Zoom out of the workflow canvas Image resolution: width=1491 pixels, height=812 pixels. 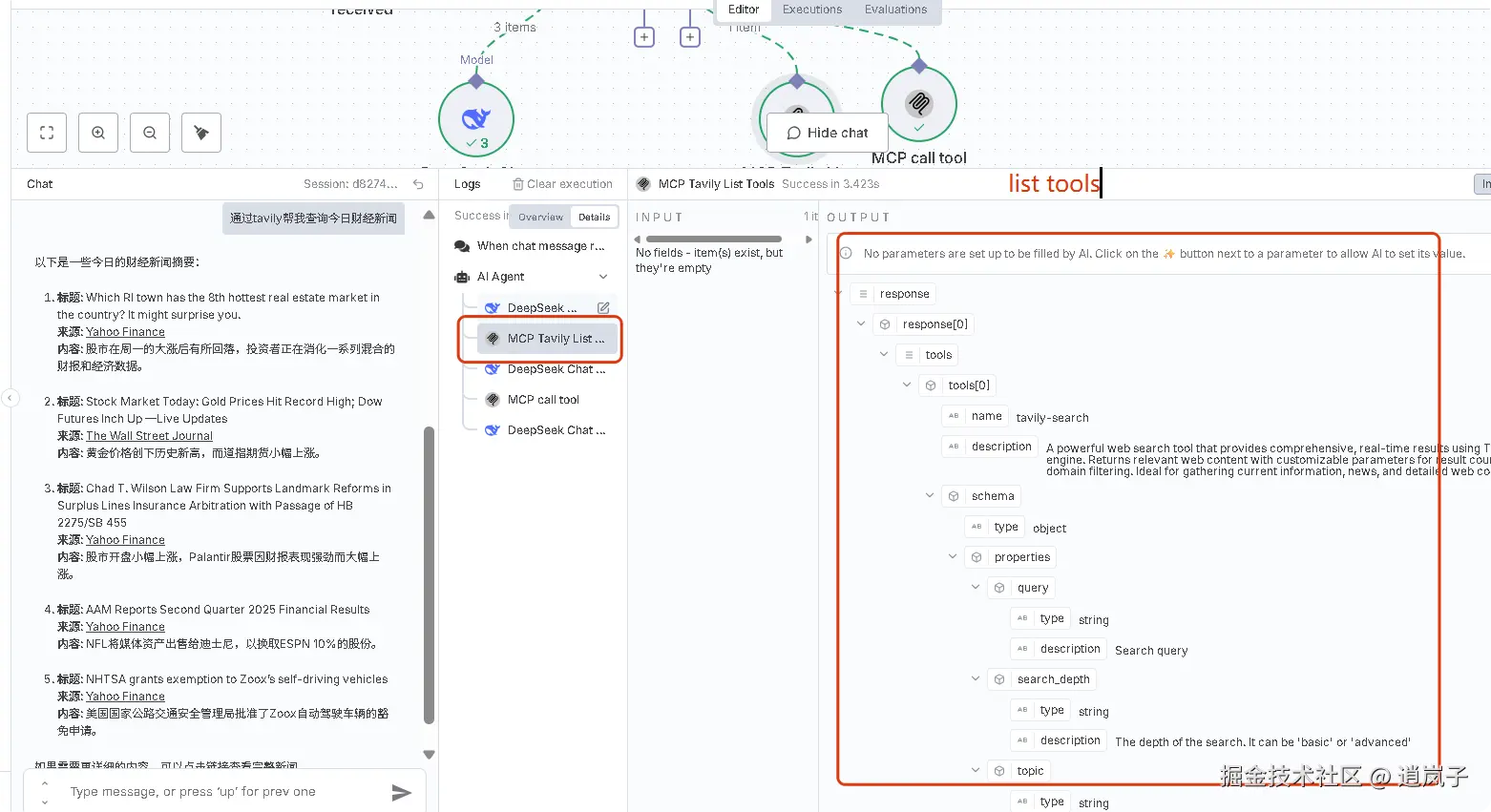coord(150,133)
